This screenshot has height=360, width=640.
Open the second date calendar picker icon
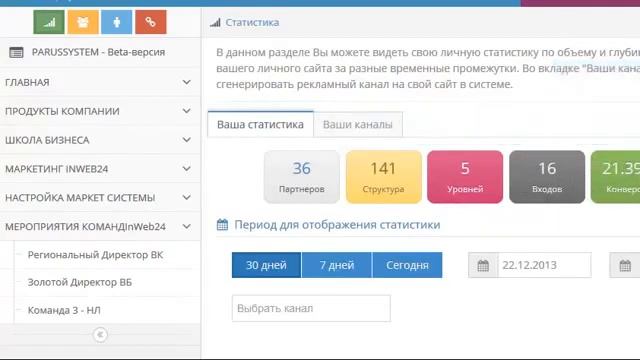[625, 265]
